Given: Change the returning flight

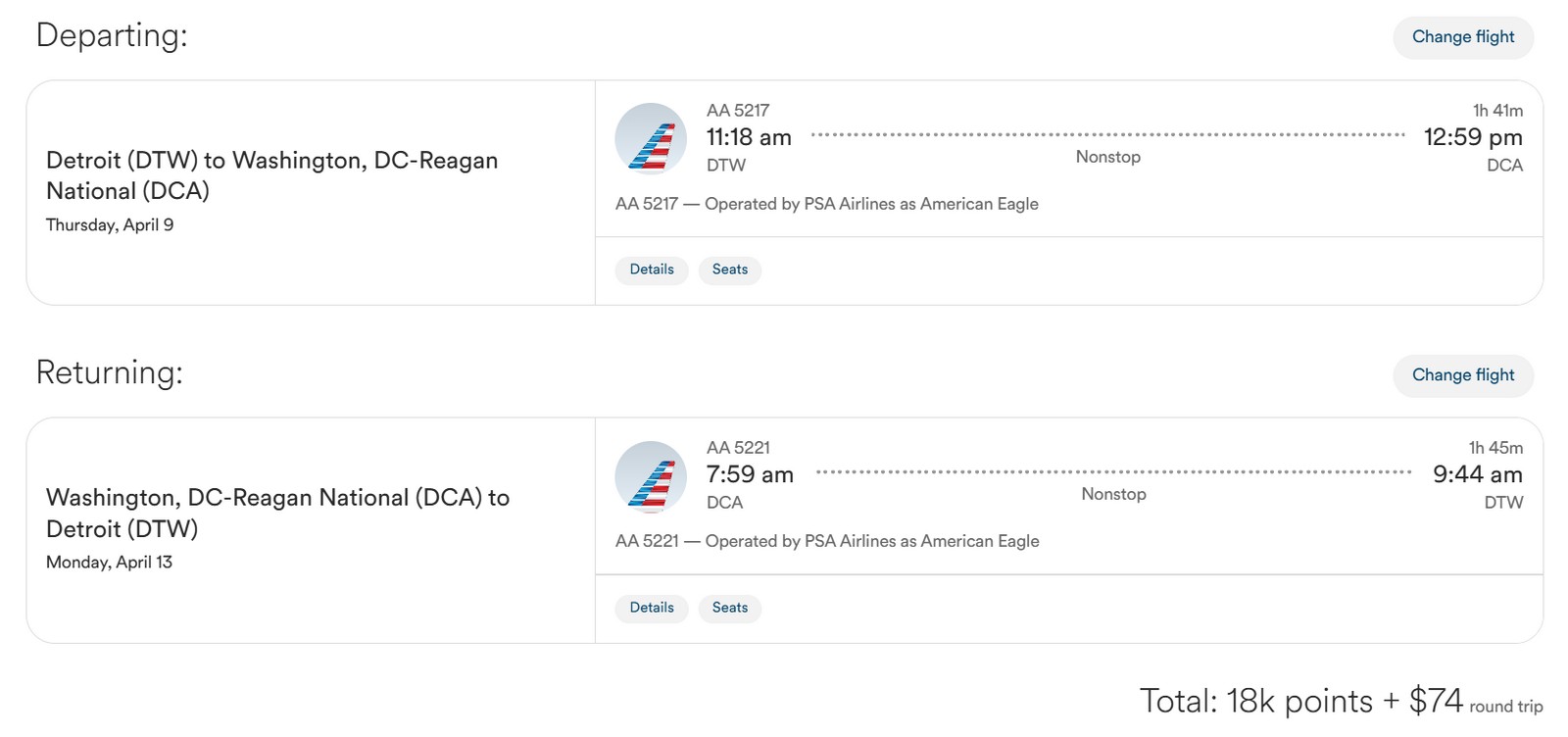Looking at the screenshot, I should (x=1462, y=375).
